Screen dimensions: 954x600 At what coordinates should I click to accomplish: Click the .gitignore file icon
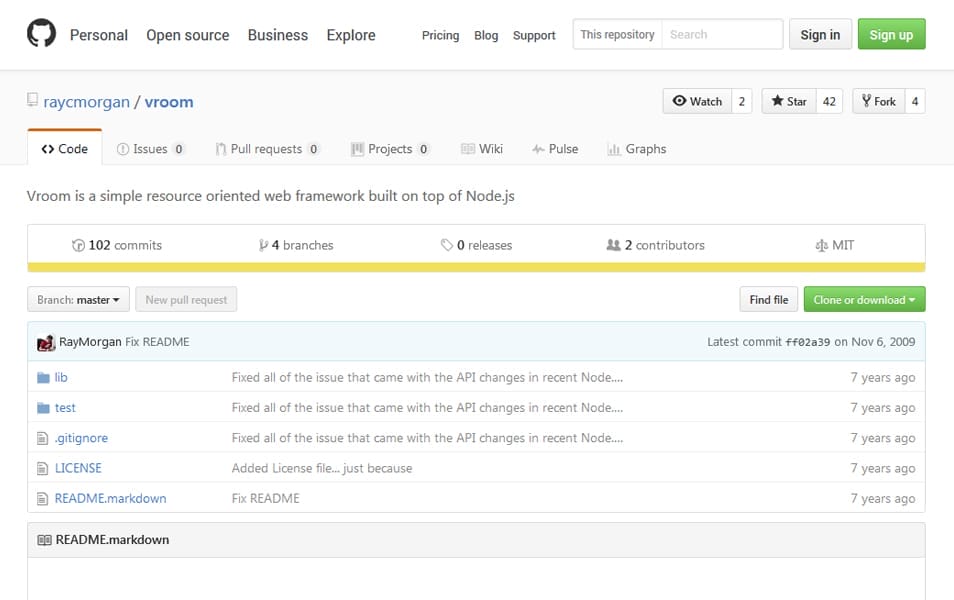pos(43,438)
